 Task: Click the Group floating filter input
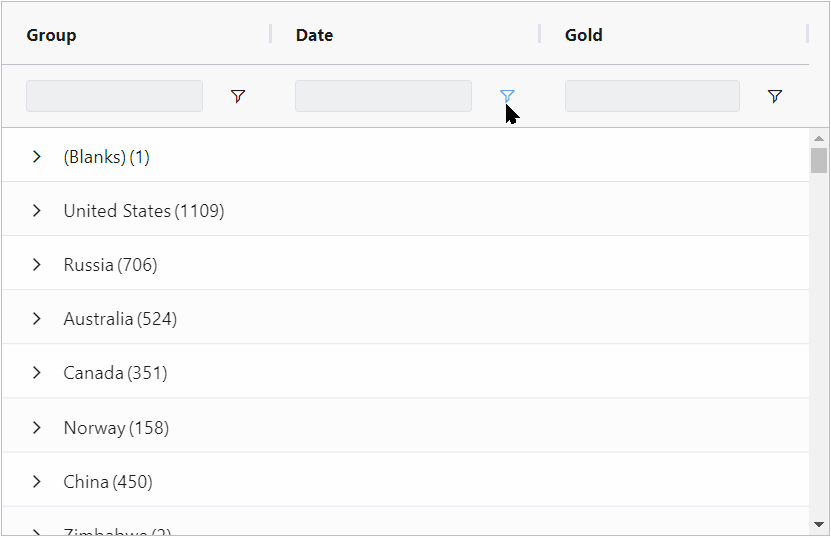coord(114,96)
